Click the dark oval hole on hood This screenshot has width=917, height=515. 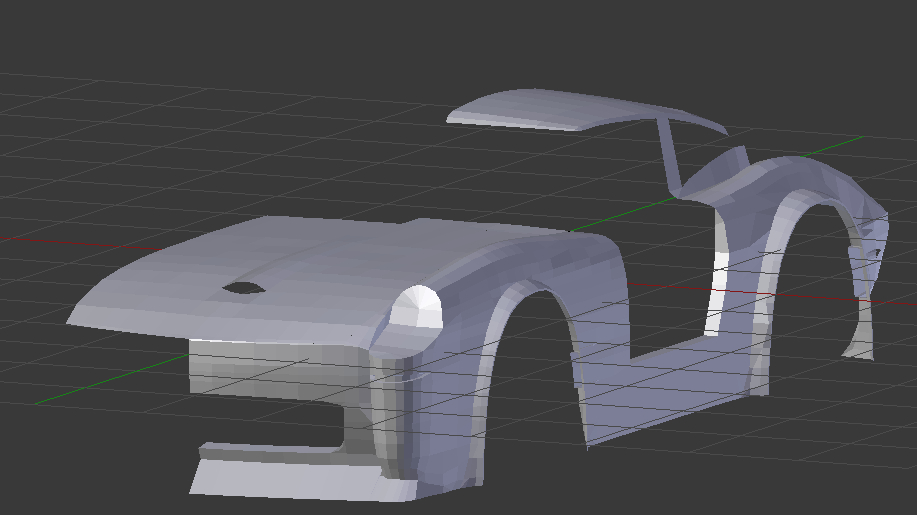(x=243, y=288)
